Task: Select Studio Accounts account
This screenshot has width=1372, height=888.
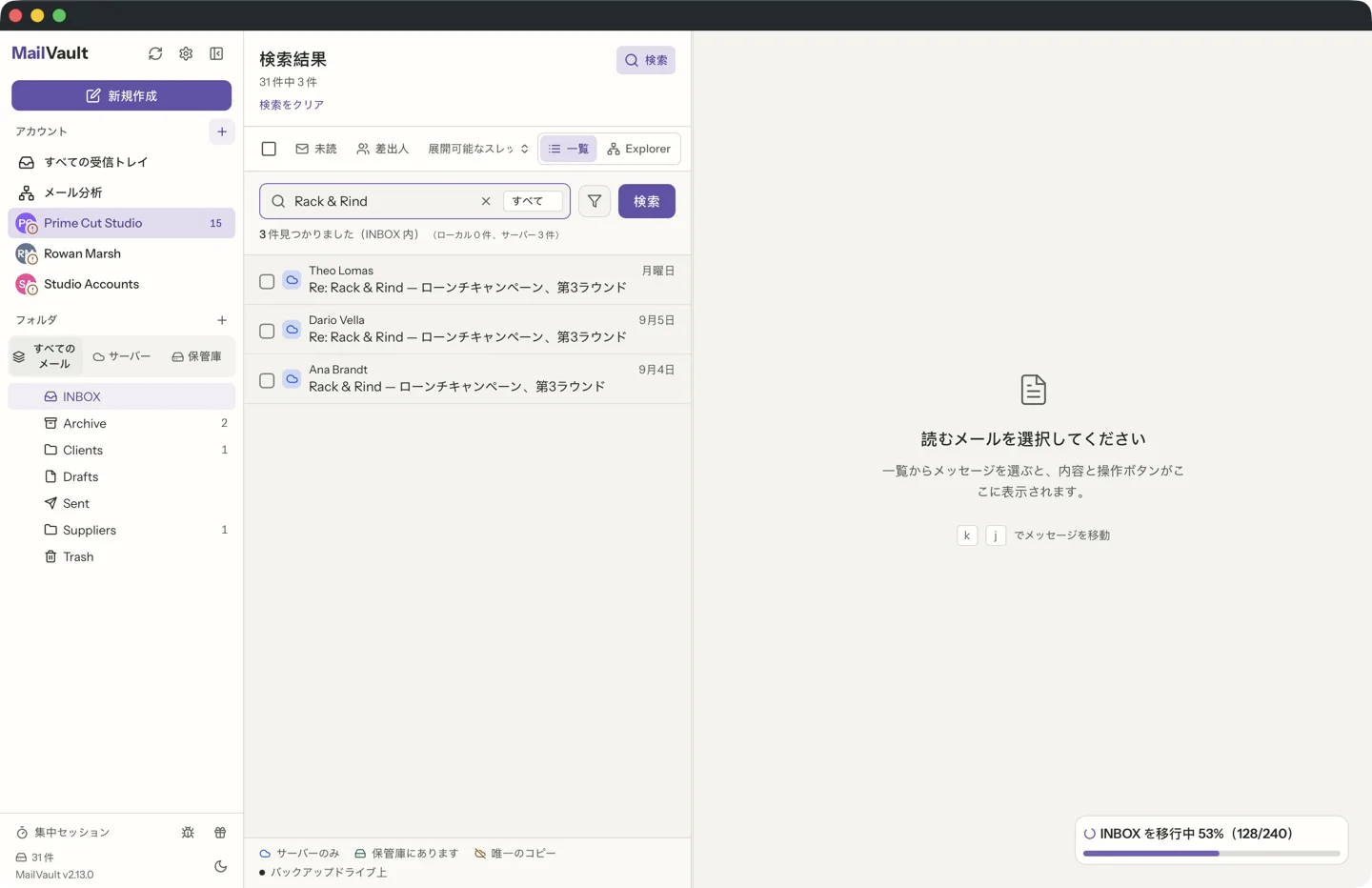Action: pyautogui.click(x=121, y=284)
